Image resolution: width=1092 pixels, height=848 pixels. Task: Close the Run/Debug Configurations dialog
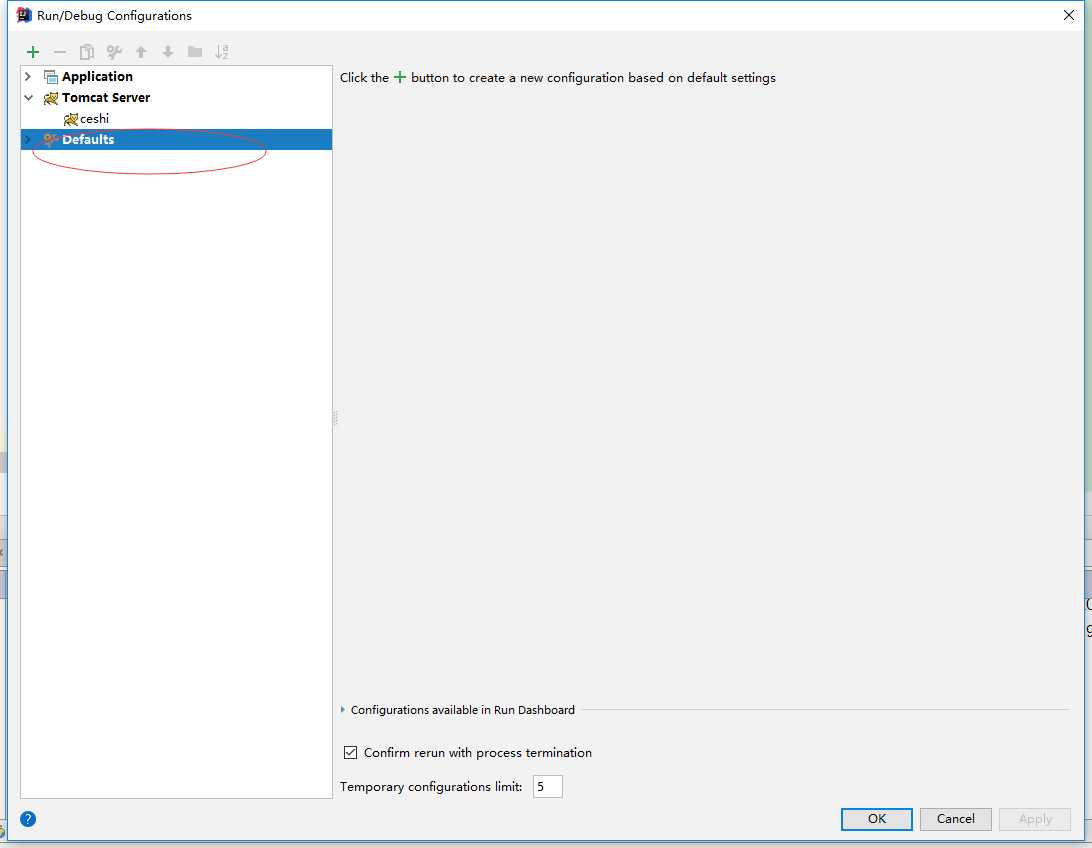1069,15
